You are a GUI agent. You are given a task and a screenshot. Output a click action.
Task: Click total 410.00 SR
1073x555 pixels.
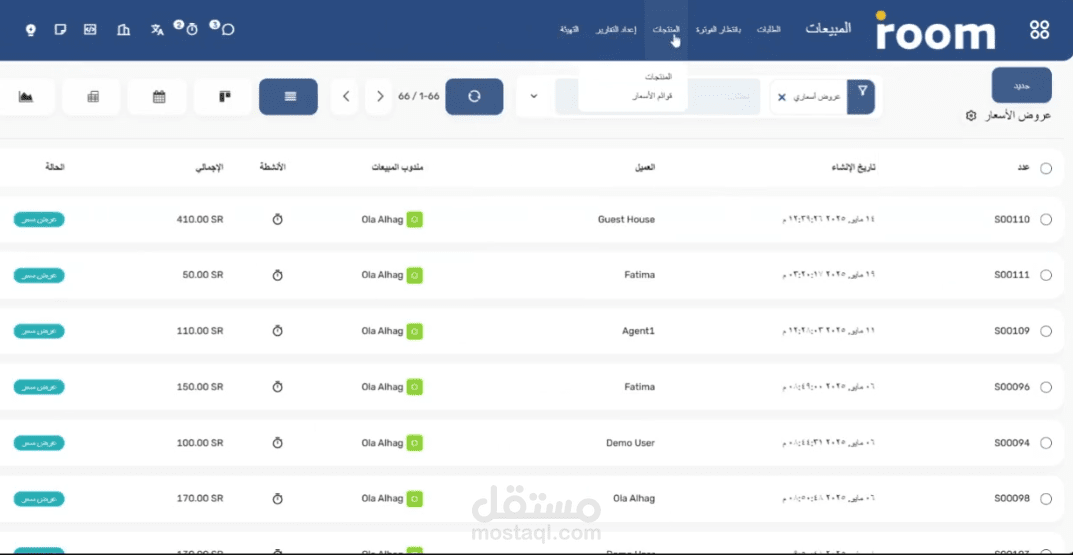pos(200,220)
